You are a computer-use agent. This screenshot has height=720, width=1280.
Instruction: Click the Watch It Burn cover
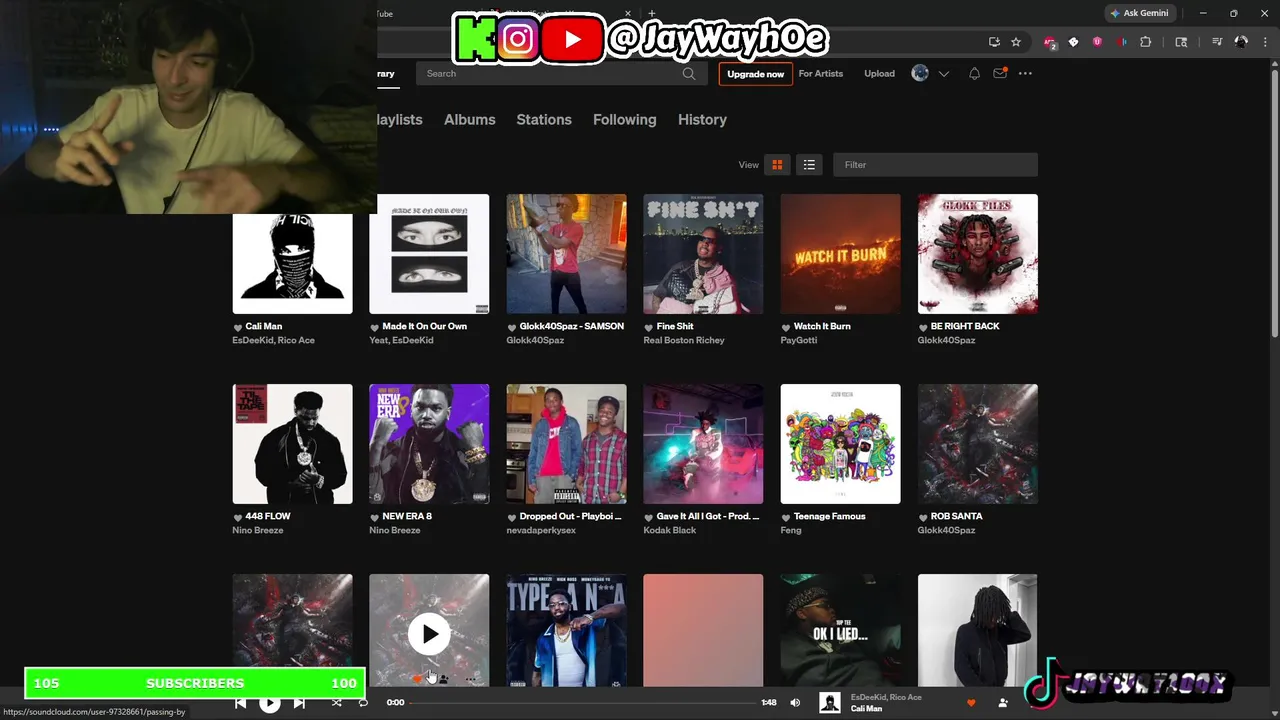840,254
